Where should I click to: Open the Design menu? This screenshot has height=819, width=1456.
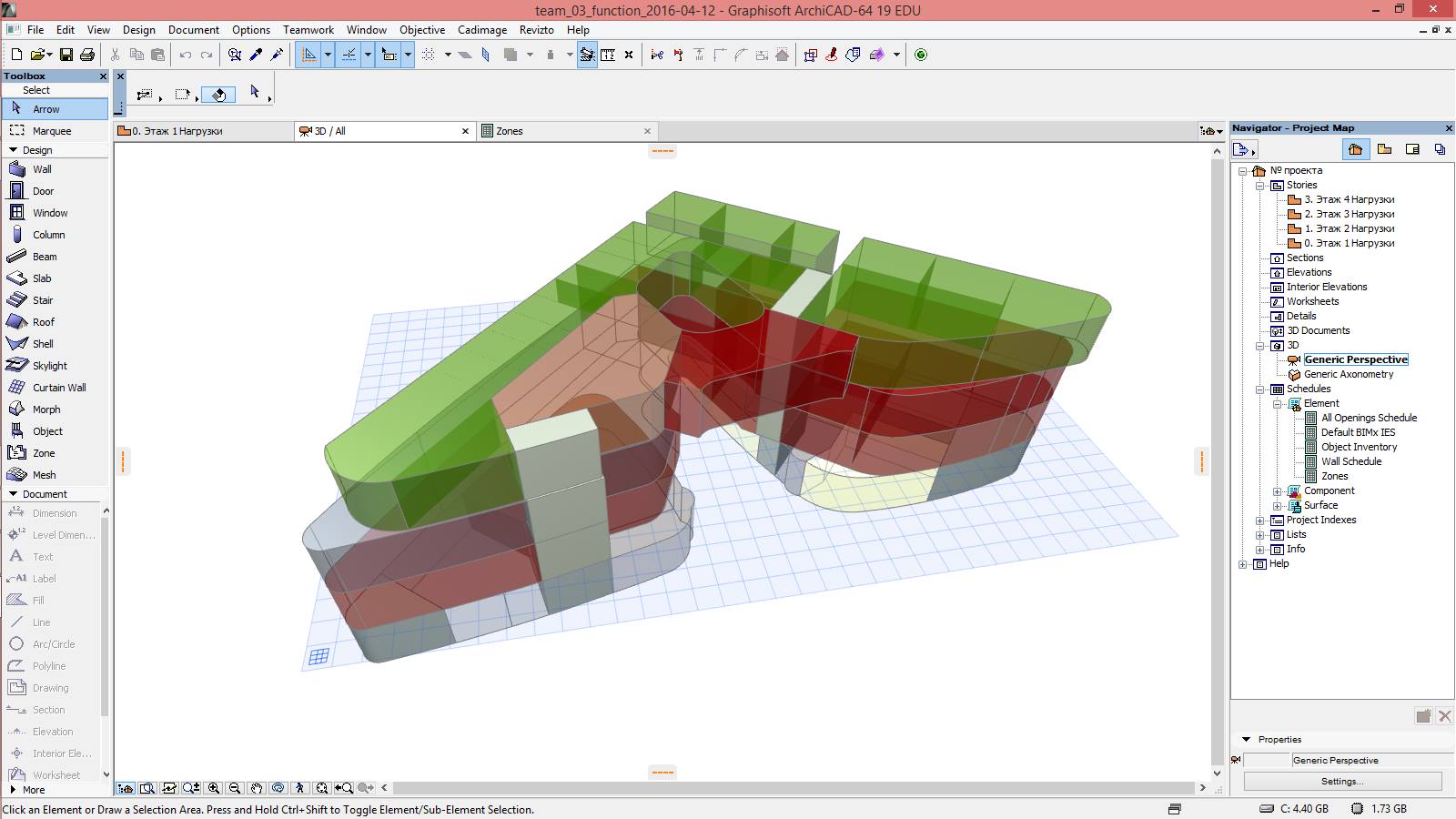coord(139,30)
